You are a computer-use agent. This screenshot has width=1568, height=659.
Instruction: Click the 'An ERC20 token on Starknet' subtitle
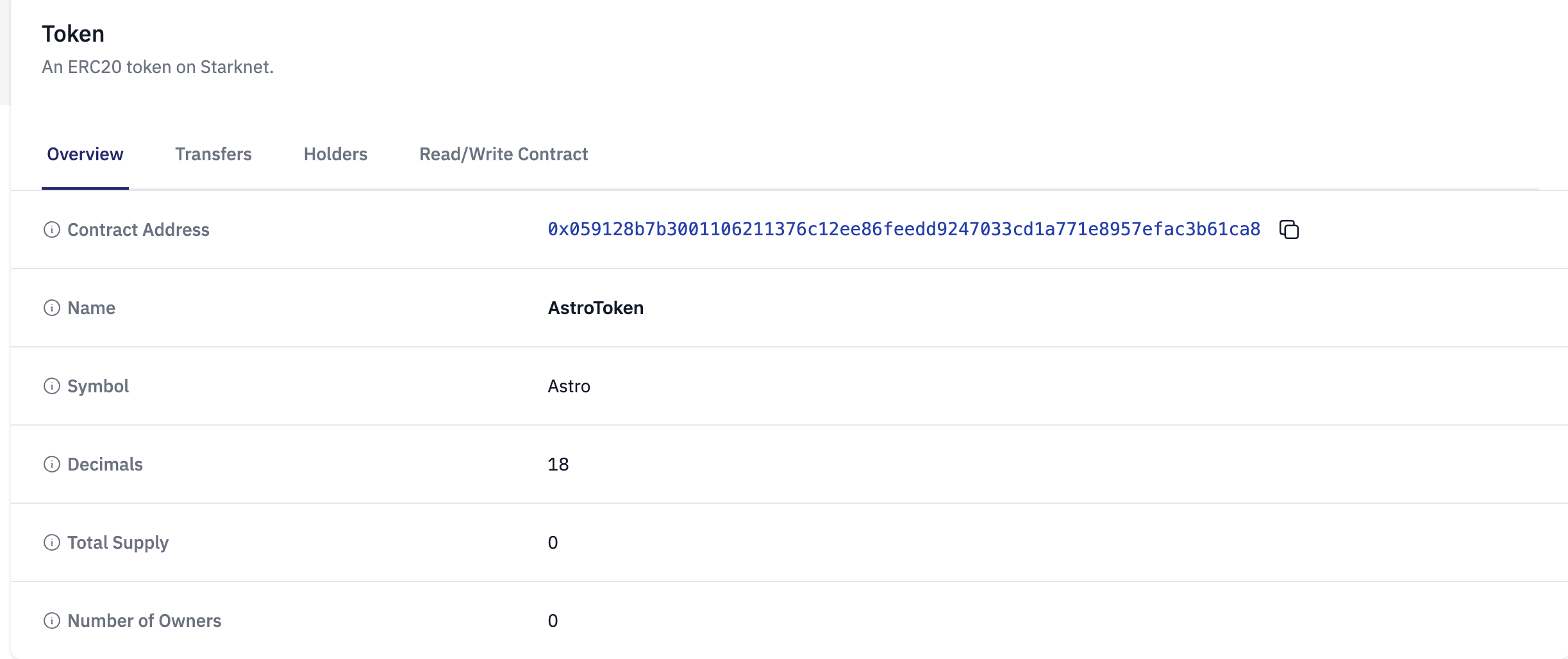pyautogui.click(x=158, y=67)
